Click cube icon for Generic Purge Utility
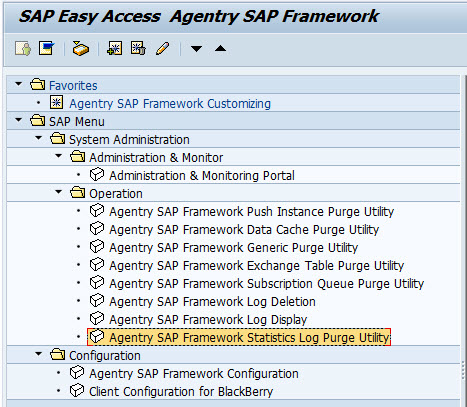 pyautogui.click(x=97, y=246)
